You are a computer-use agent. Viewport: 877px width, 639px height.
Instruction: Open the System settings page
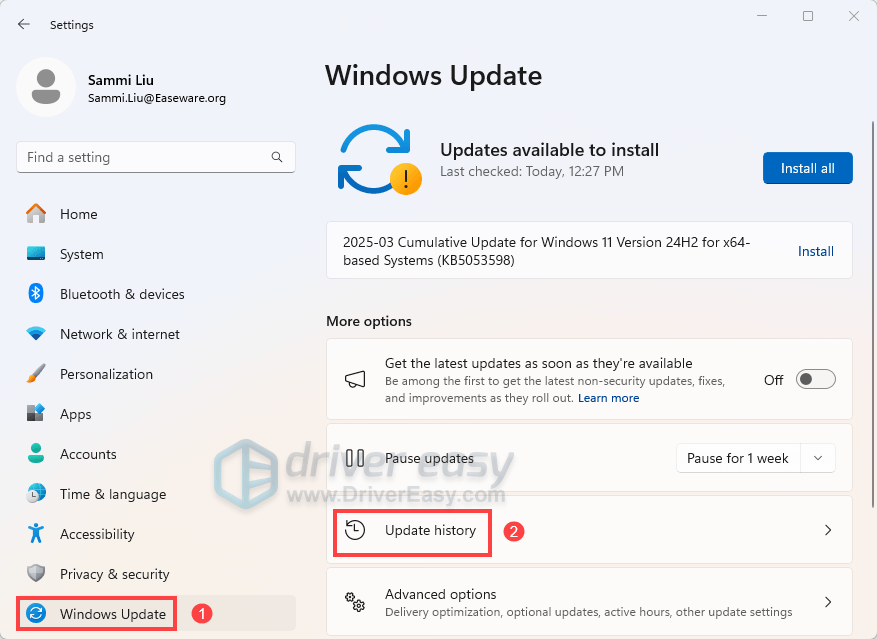point(79,254)
